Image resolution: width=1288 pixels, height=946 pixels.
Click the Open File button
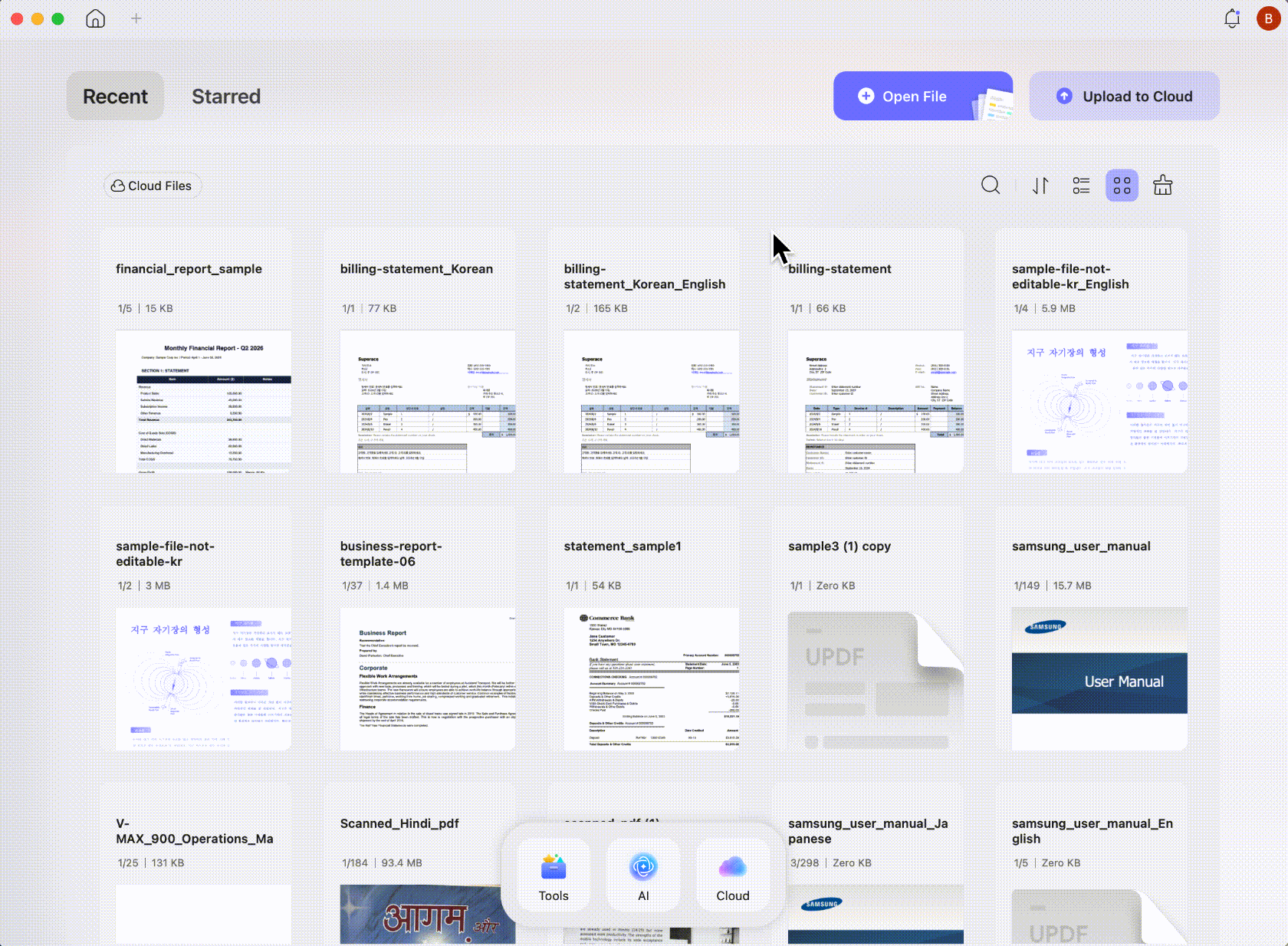coord(923,96)
